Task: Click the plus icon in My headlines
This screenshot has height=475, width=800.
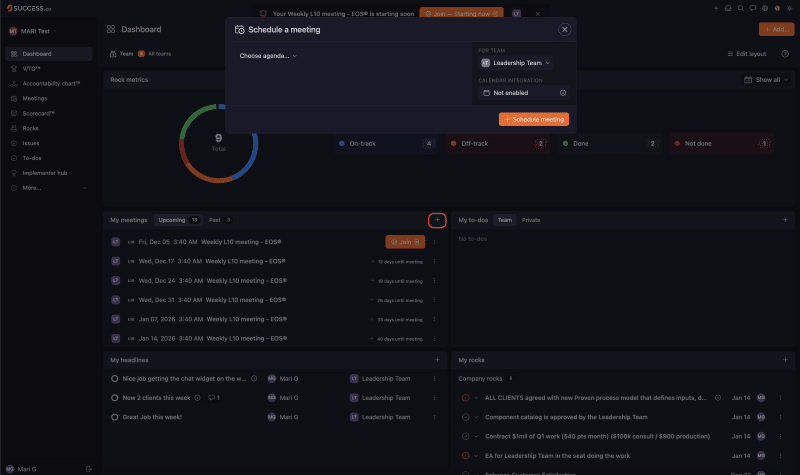Action: [x=437, y=360]
